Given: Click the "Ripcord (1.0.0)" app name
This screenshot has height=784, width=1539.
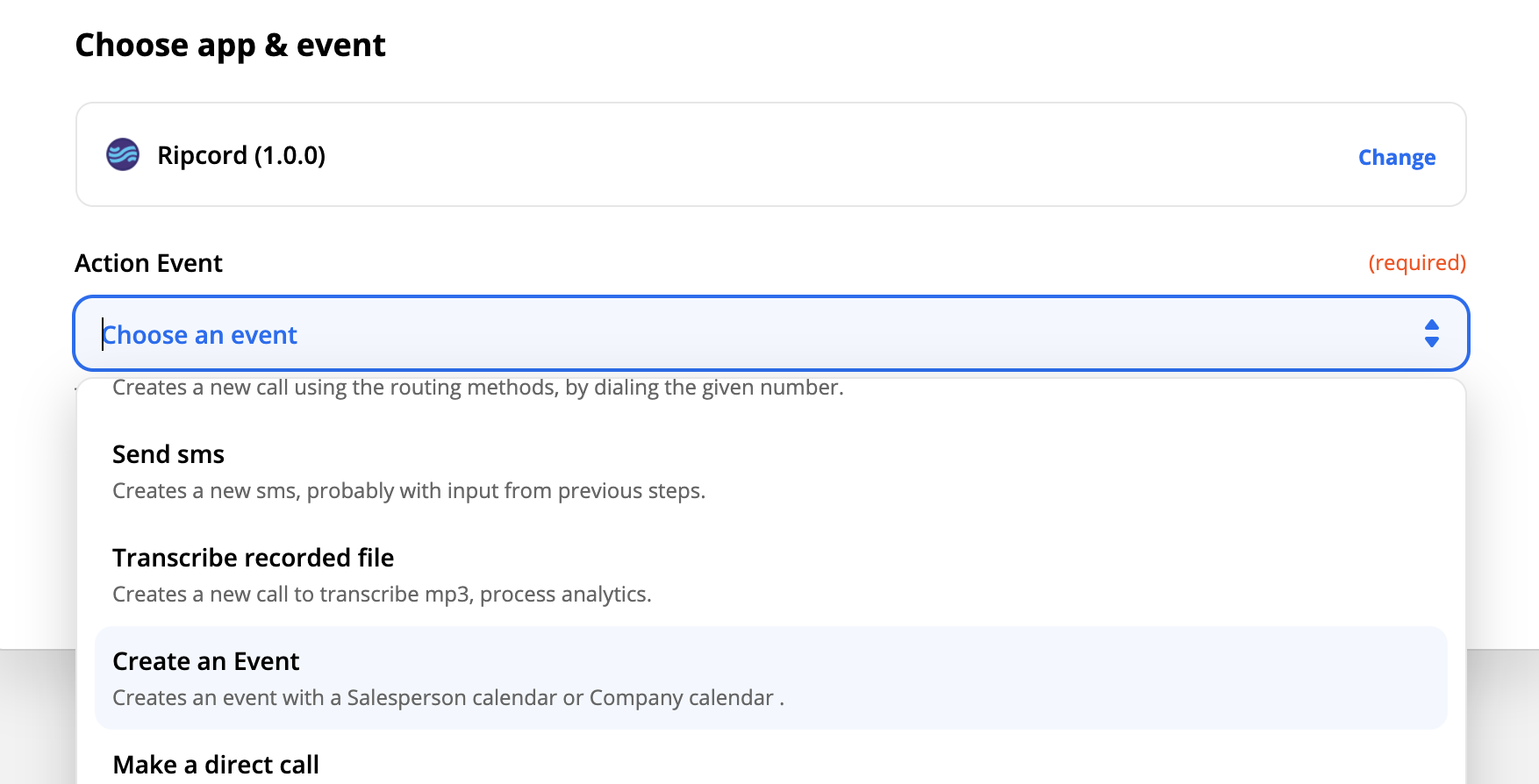Looking at the screenshot, I should 241,155.
